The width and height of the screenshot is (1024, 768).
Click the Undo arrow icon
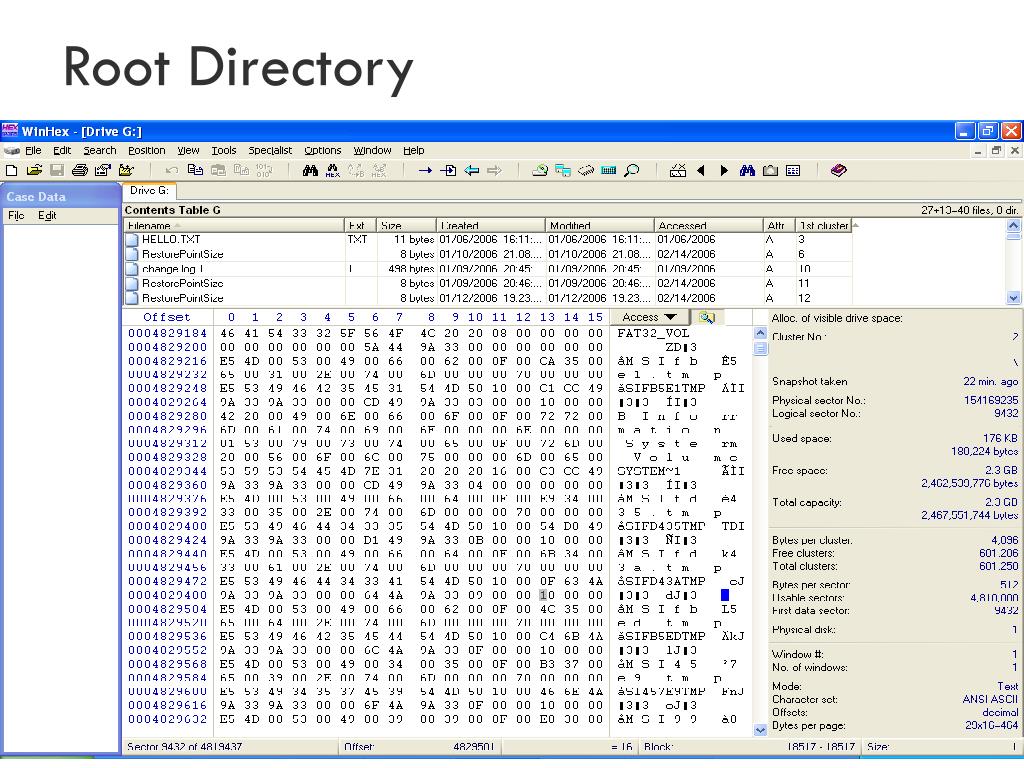coord(172,171)
